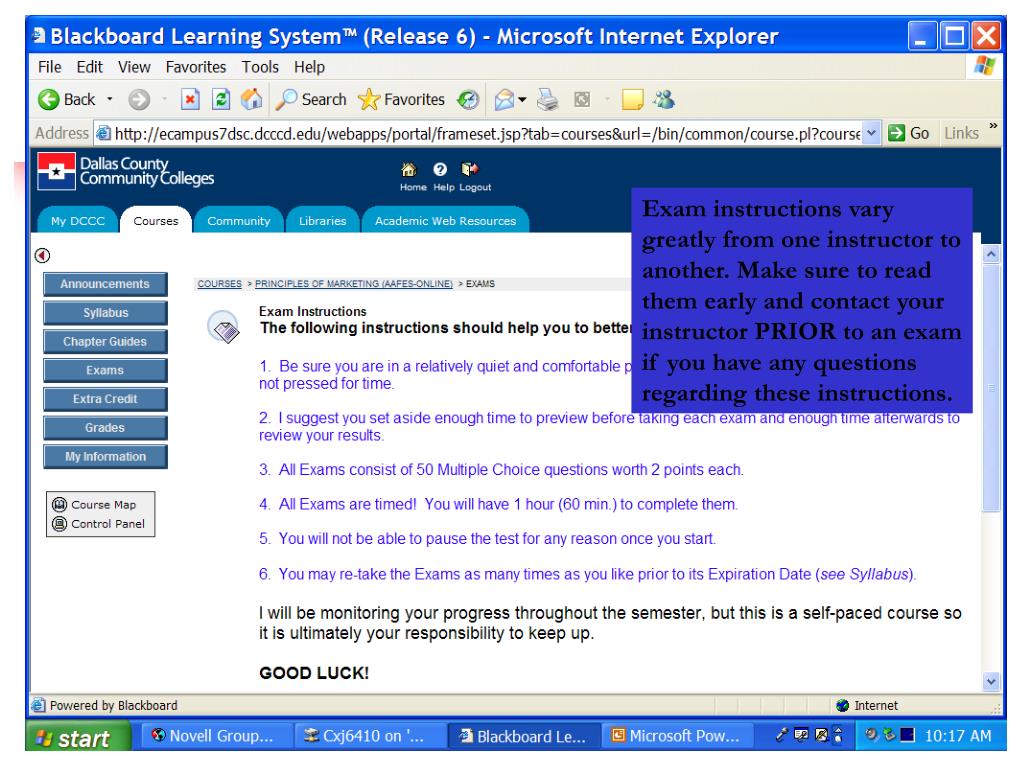Click the Mail envelope icon
Image resolution: width=1024 pixels, height=768 pixels.
[504, 99]
